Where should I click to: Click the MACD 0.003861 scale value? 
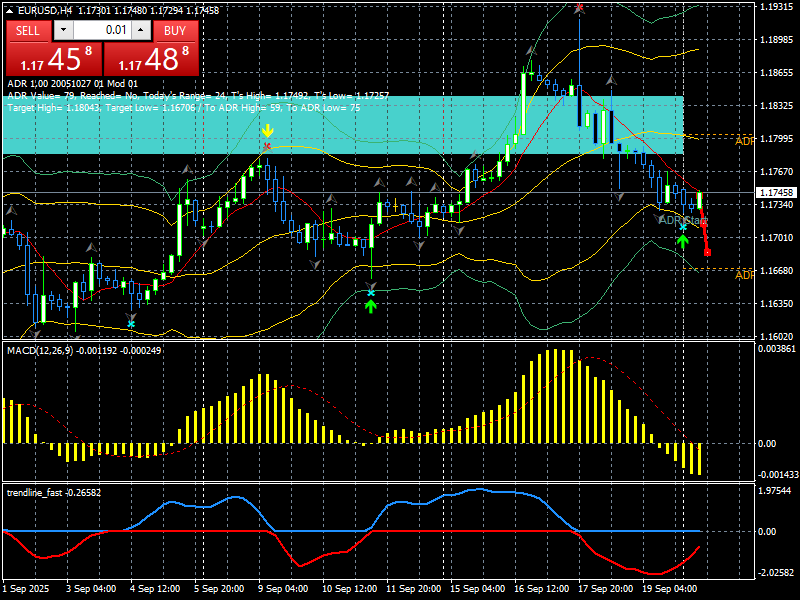[777, 349]
